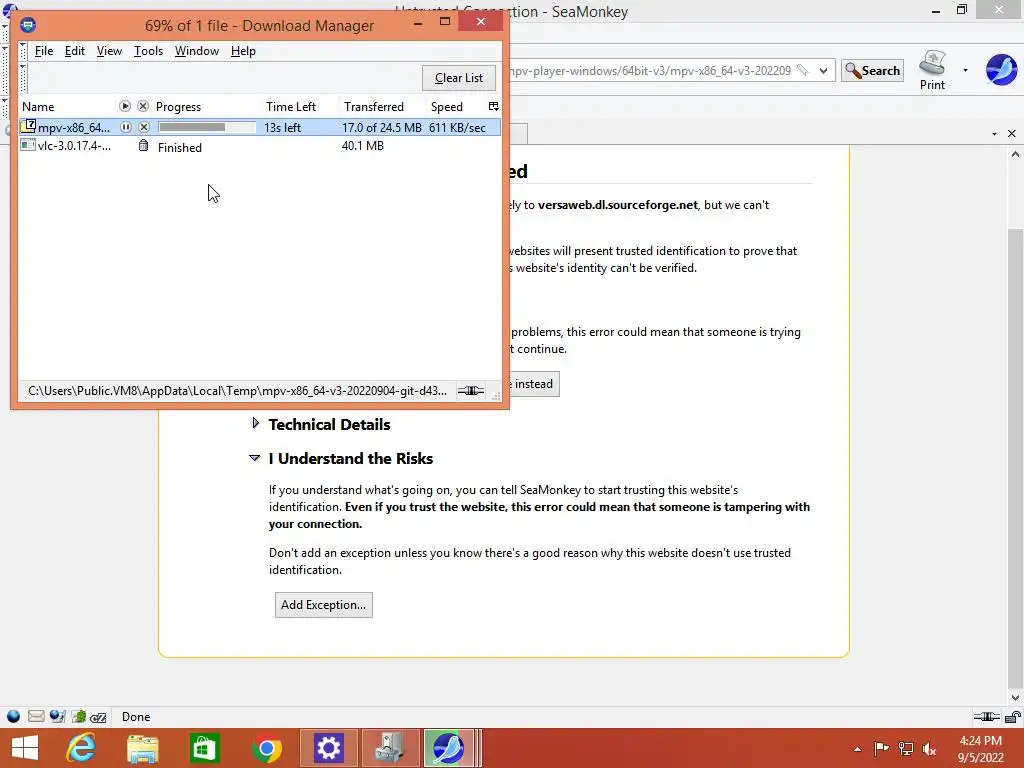The height and width of the screenshot is (768, 1024).
Task: Click the Search button in the browser
Action: [872, 71]
